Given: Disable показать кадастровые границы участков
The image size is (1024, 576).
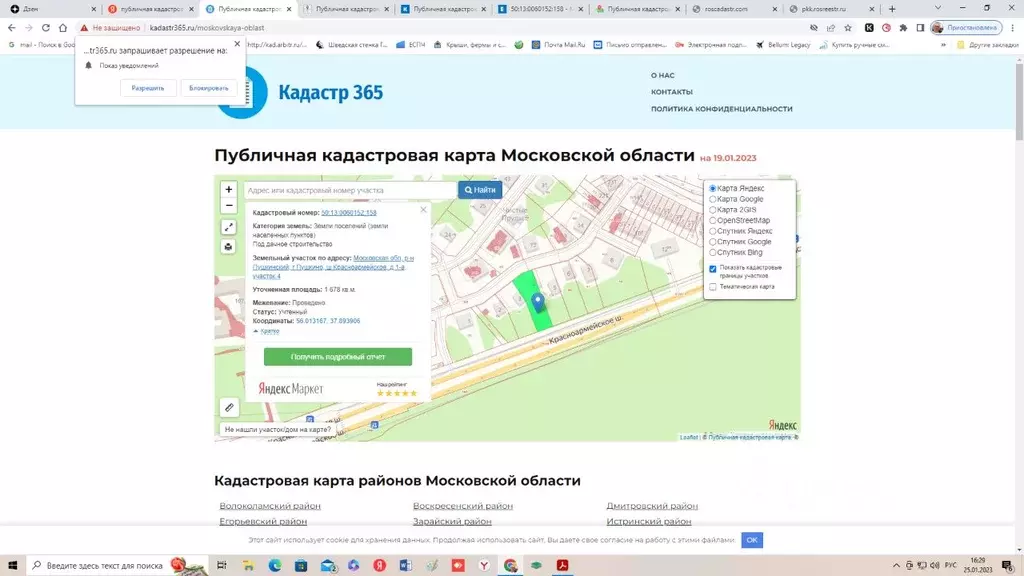Looking at the screenshot, I should point(713,268).
